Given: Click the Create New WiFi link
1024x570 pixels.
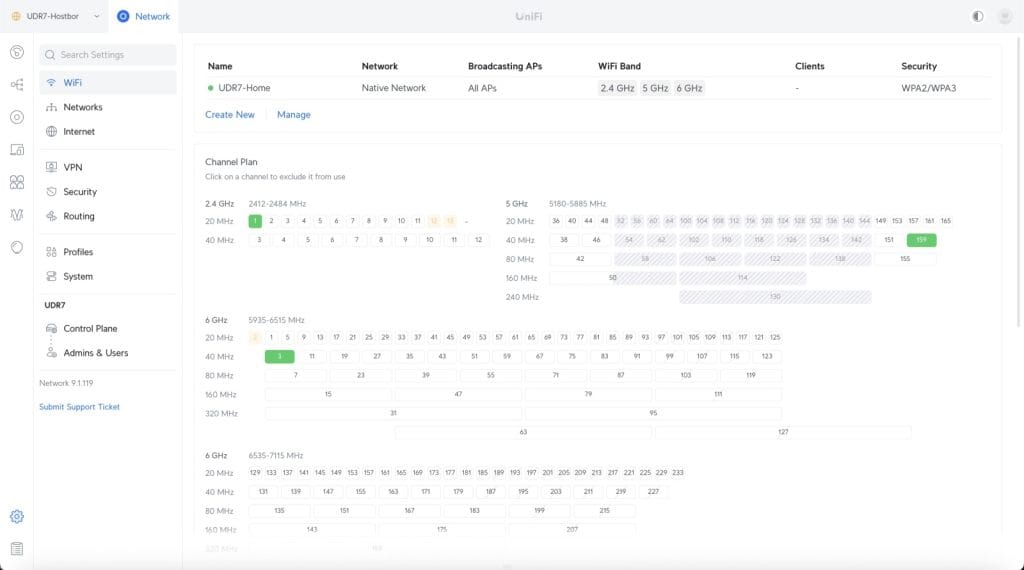Looking at the screenshot, I should pyautogui.click(x=230, y=115).
